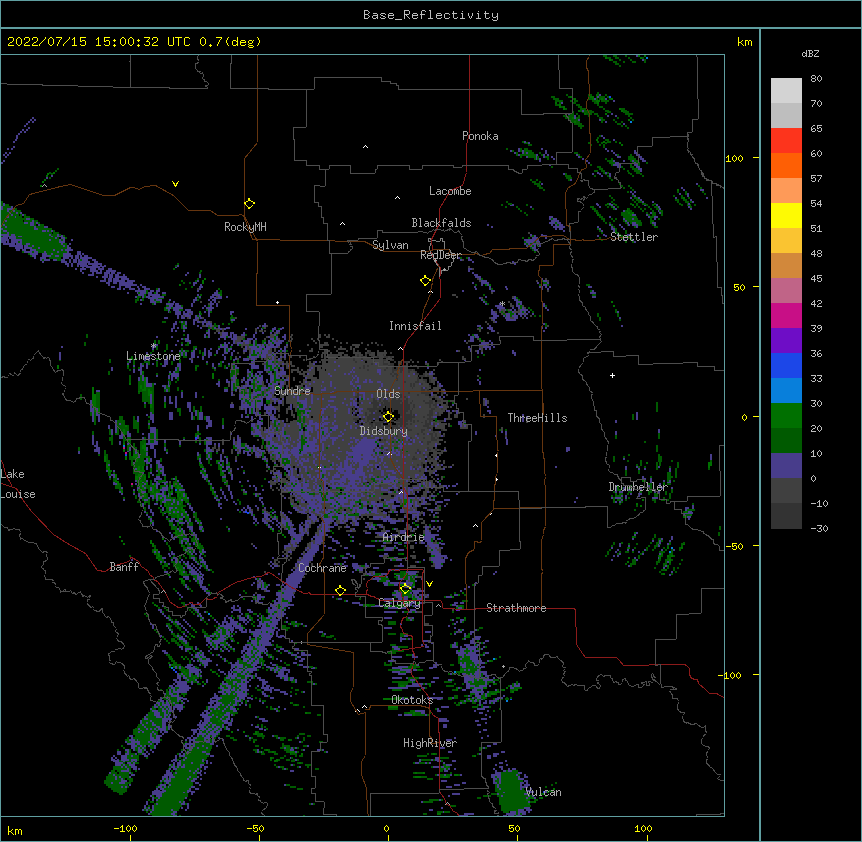This screenshot has width=862, height=842.
Task: Click the km unit label at top right
Action: click(x=745, y=42)
